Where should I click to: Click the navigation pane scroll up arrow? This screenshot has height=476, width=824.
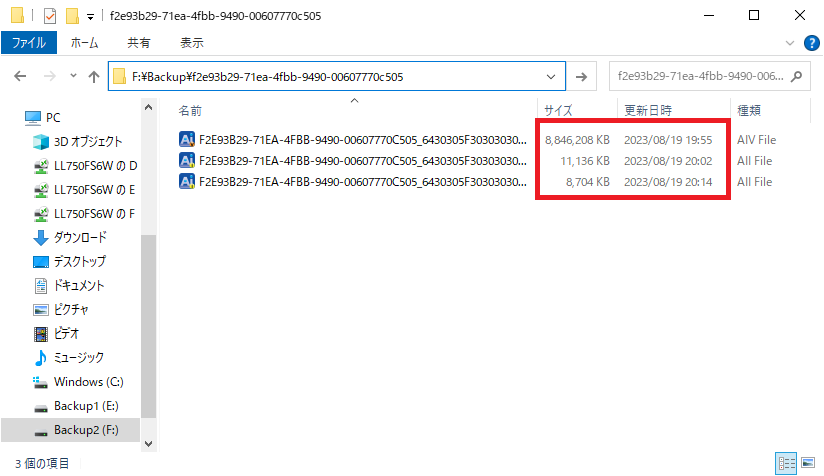[x=148, y=107]
